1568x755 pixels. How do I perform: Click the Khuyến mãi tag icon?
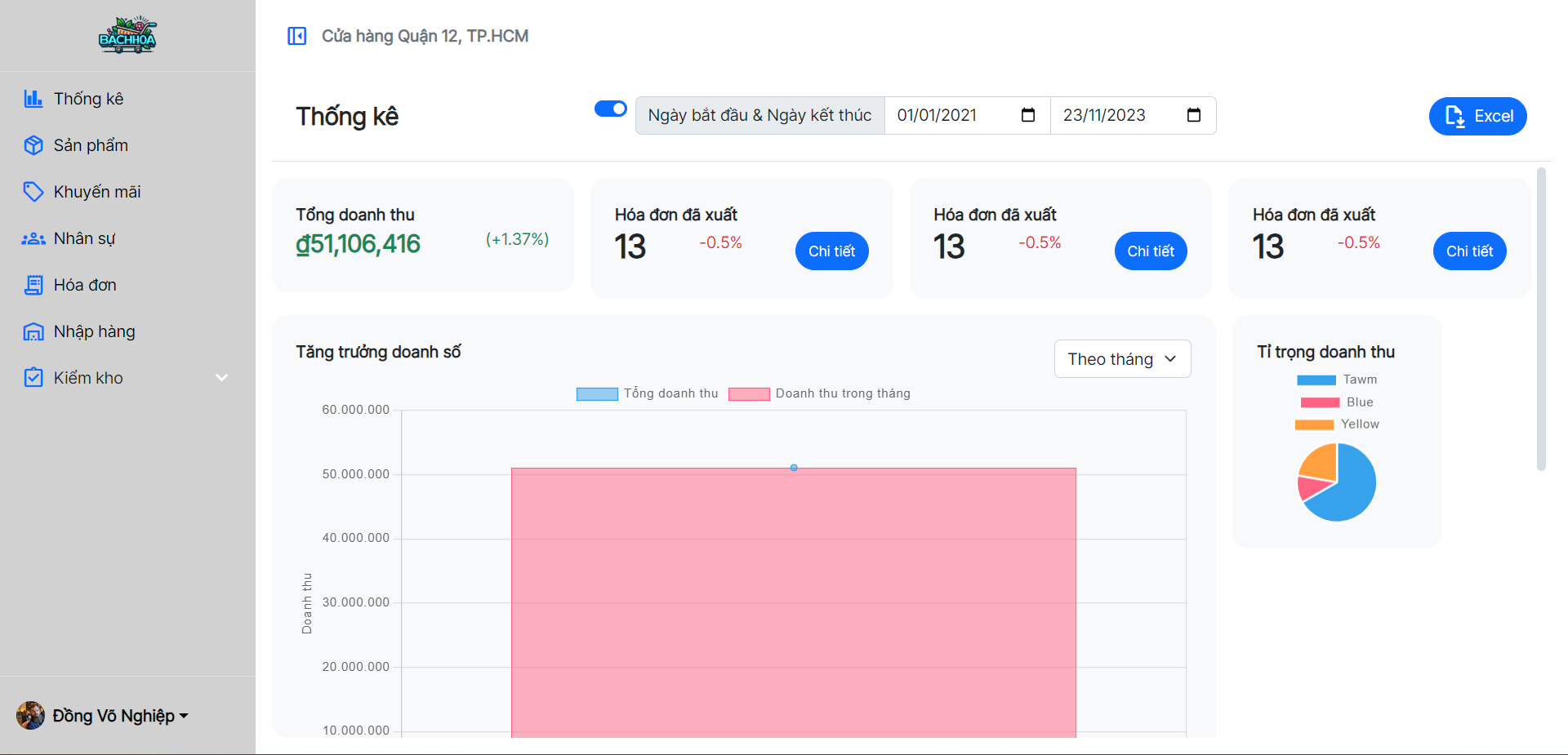33,191
